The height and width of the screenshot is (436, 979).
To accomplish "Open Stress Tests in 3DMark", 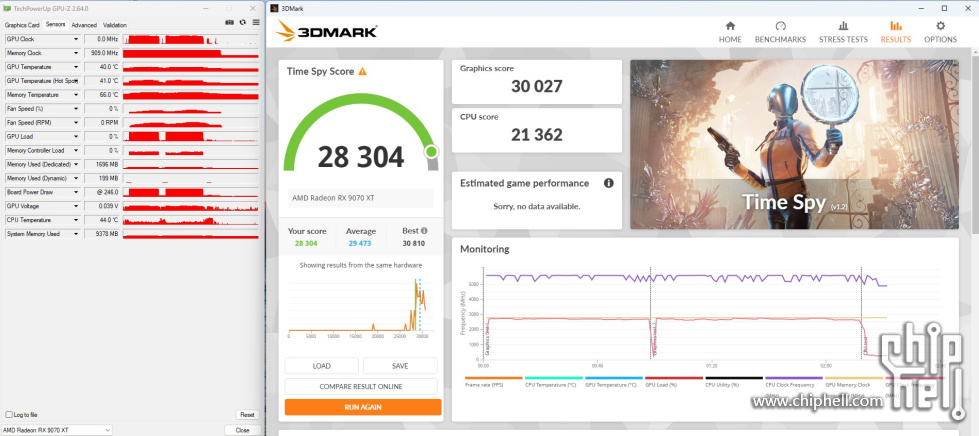I will tap(843, 32).
